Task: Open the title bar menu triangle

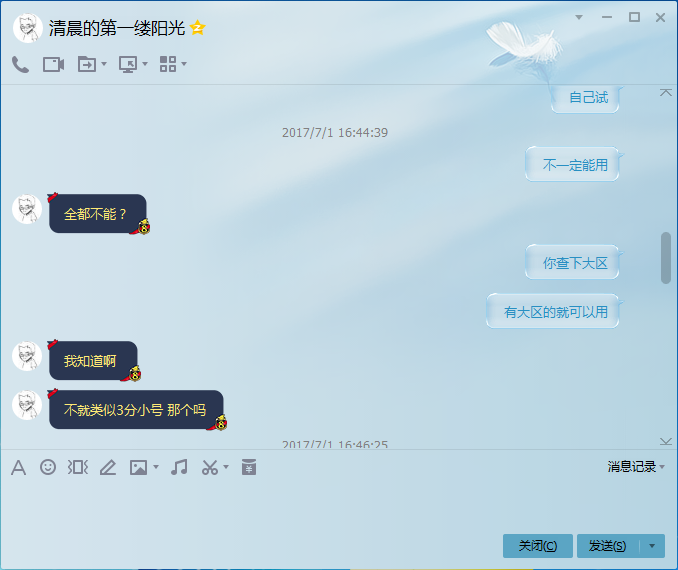Action: (579, 17)
